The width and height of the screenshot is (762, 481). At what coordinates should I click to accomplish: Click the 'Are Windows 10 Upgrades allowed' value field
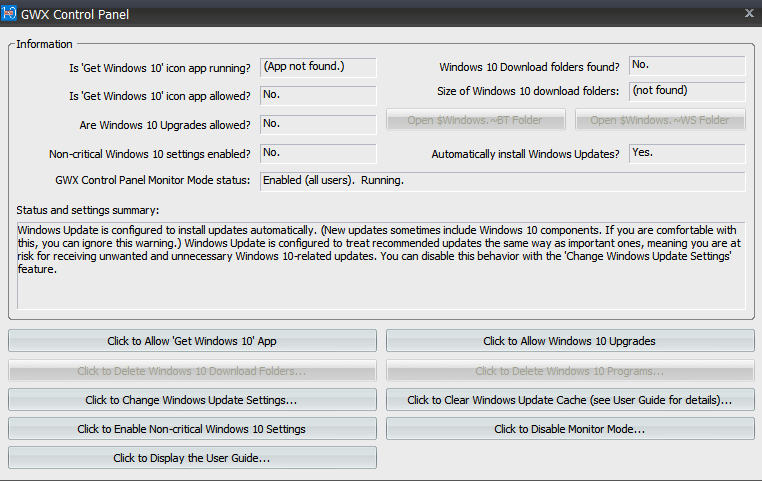pos(318,125)
